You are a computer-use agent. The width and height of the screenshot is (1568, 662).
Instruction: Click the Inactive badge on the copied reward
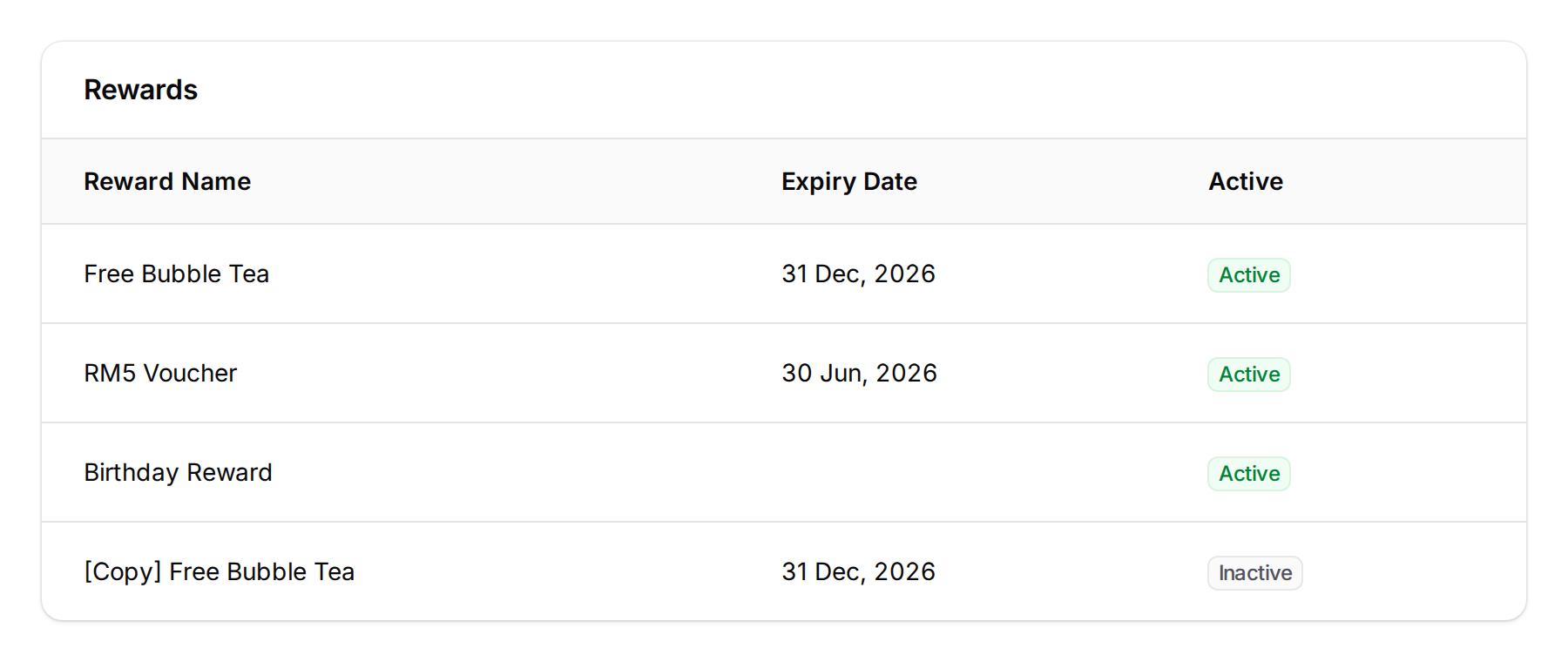(x=1254, y=573)
